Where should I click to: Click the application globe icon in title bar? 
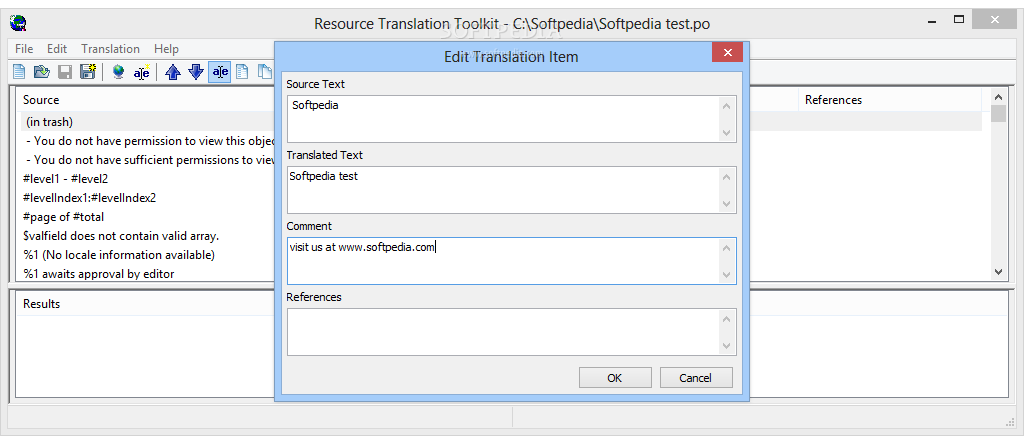[18, 23]
